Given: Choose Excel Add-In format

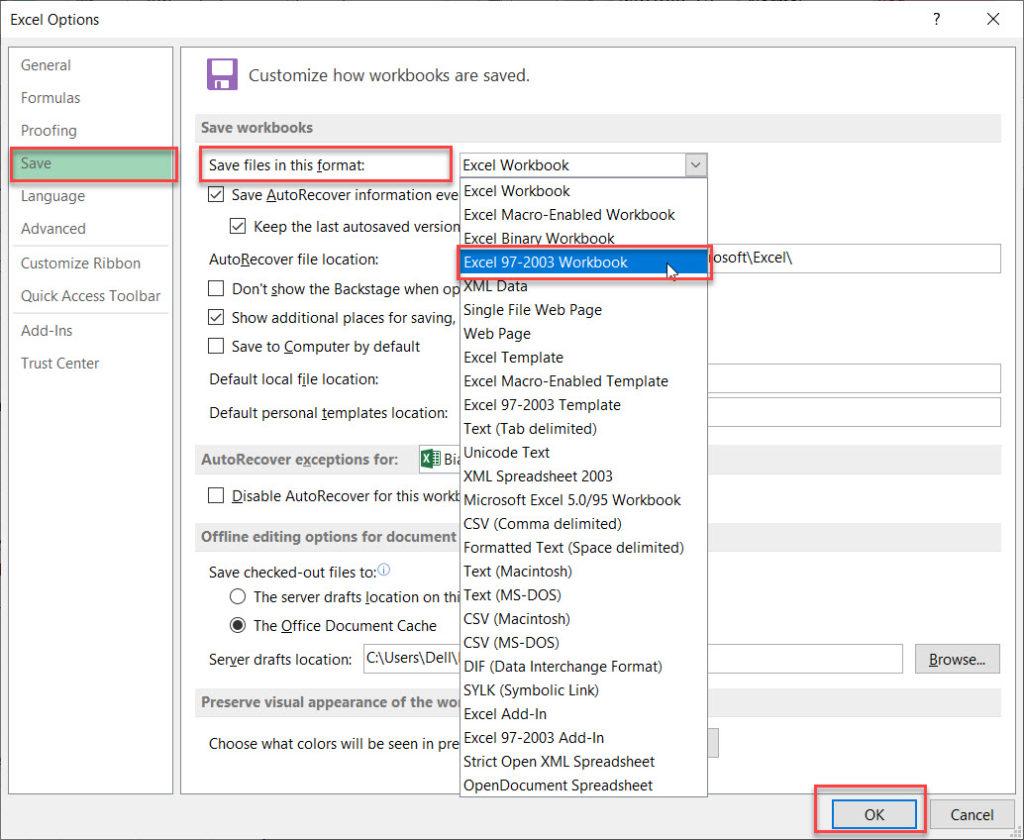Looking at the screenshot, I should (584, 714).
